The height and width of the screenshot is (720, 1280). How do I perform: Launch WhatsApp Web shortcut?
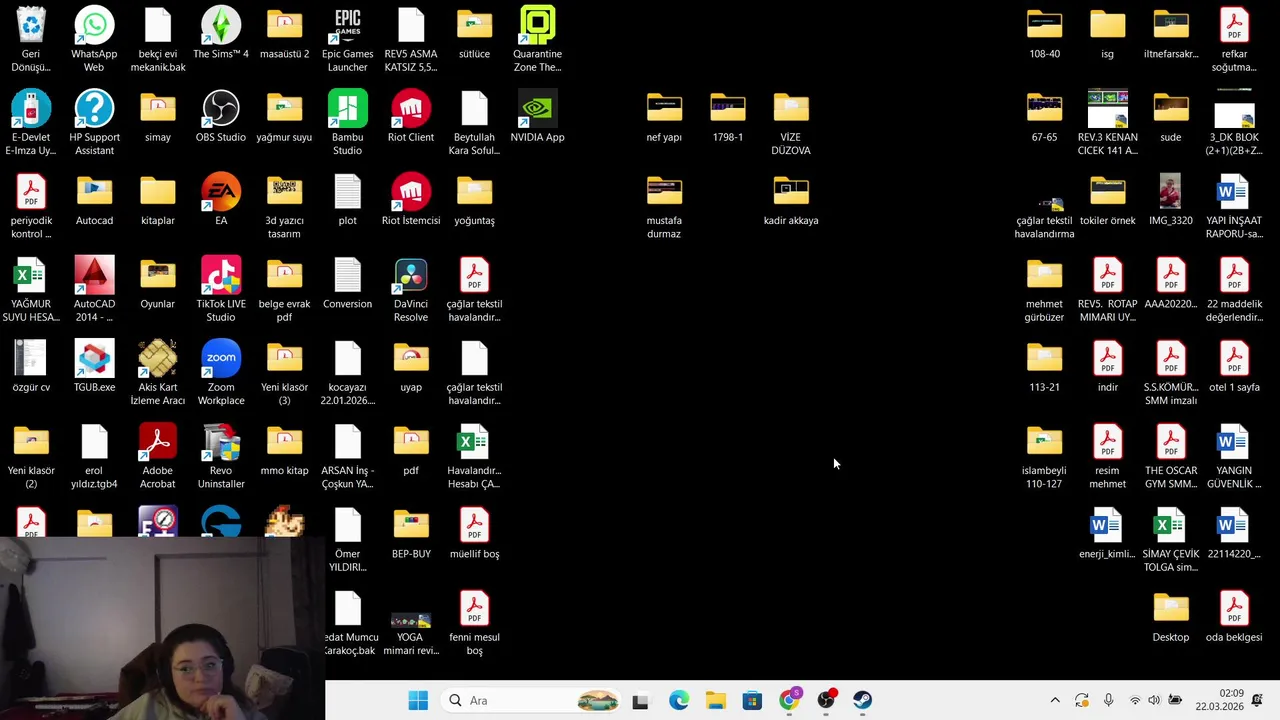pos(94,25)
